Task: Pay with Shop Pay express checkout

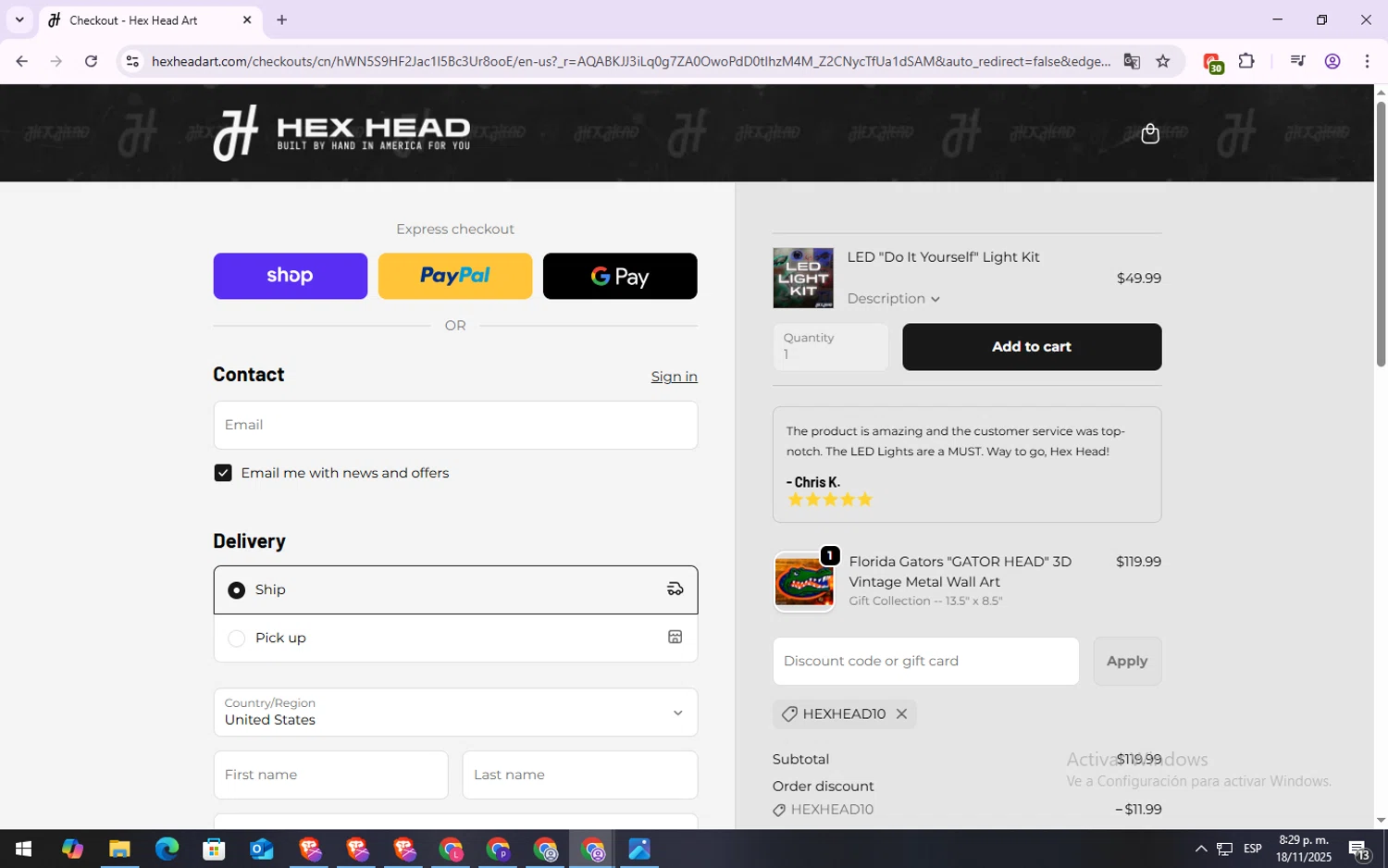Action: tap(290, 276)
